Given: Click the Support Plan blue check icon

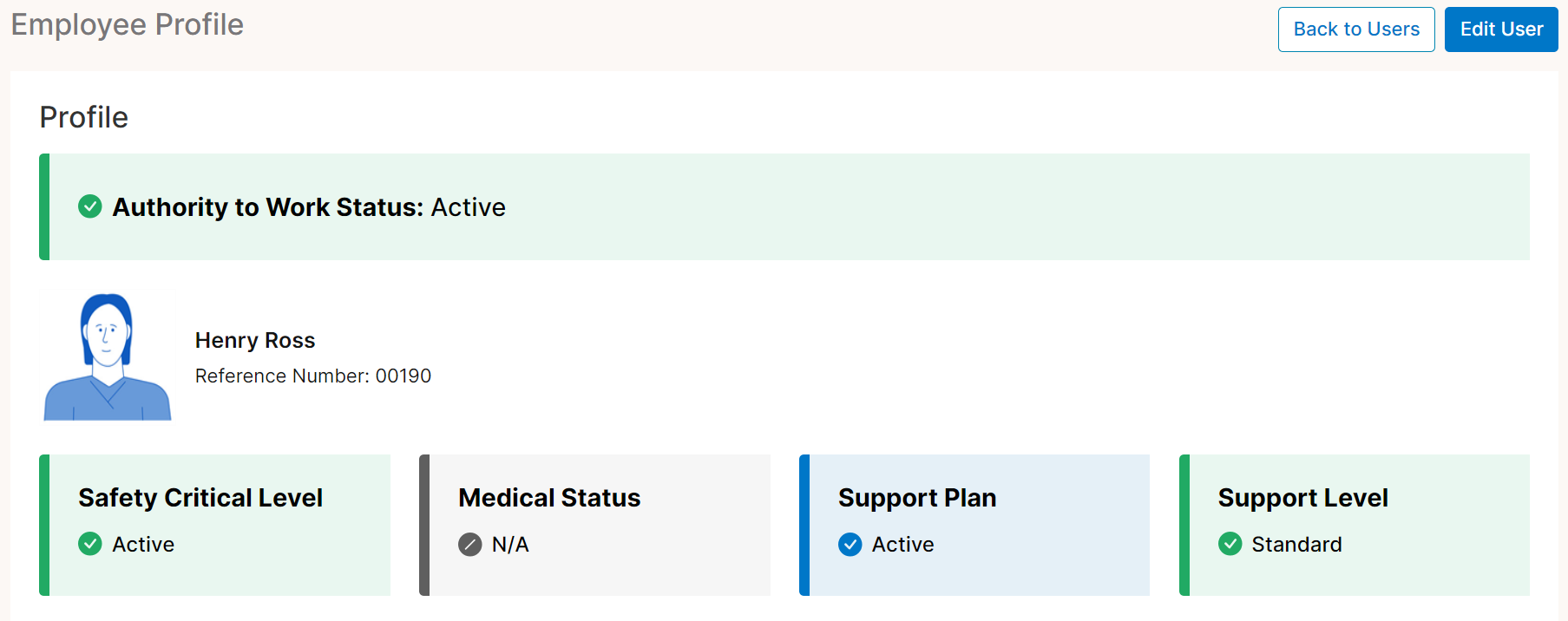Looking at the screenshot, I should 850,545.
